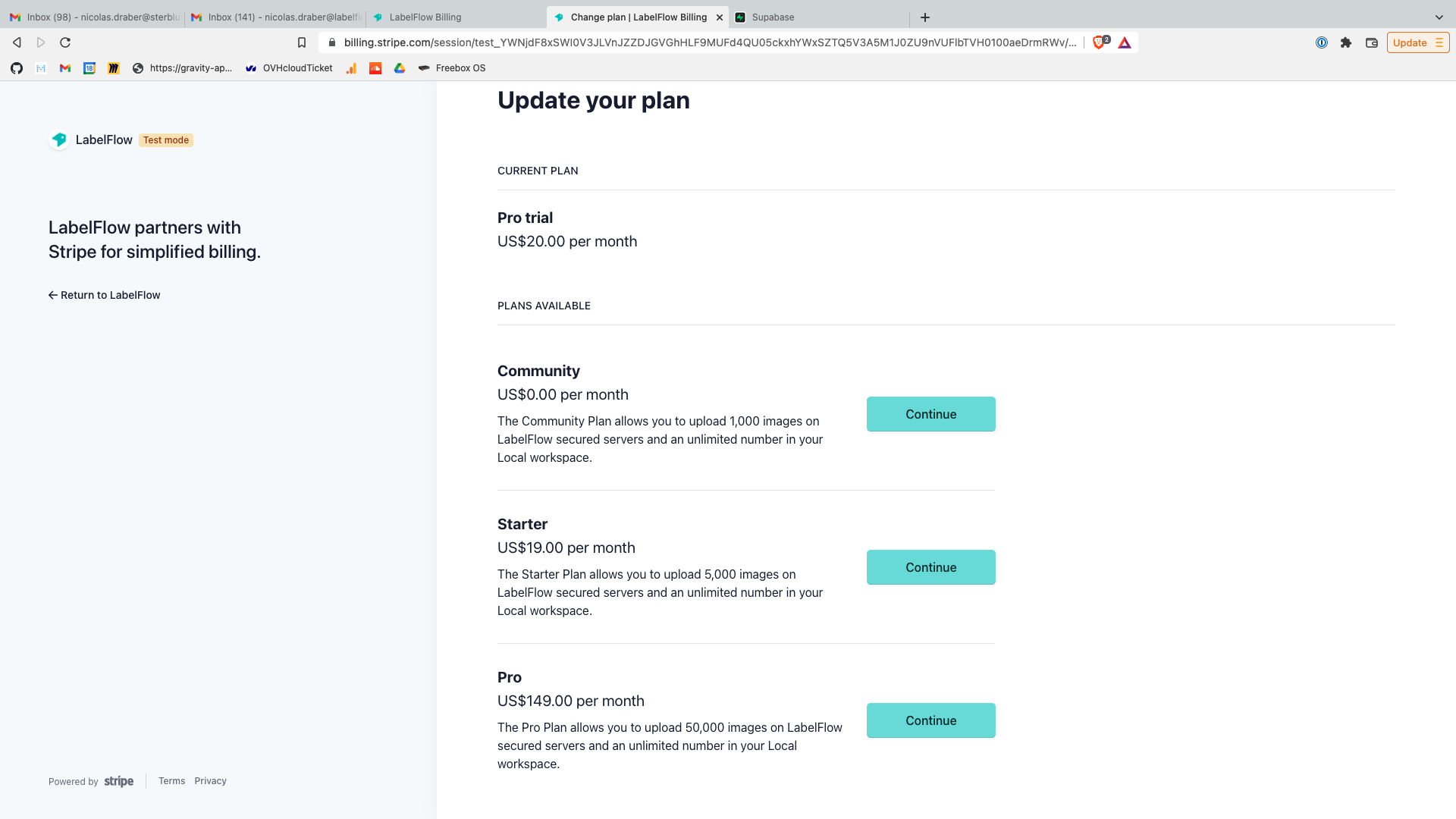Image resolution: width=1456 pixels, height=819 pixels.
Task: Continue with the Starter plan
Action: click(930, 566)
